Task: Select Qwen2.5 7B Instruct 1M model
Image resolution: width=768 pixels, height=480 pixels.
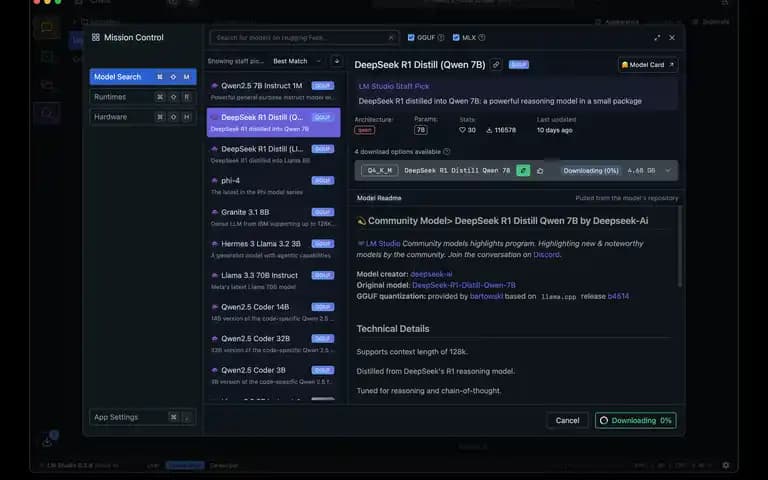Action: (x=273, y=91)
